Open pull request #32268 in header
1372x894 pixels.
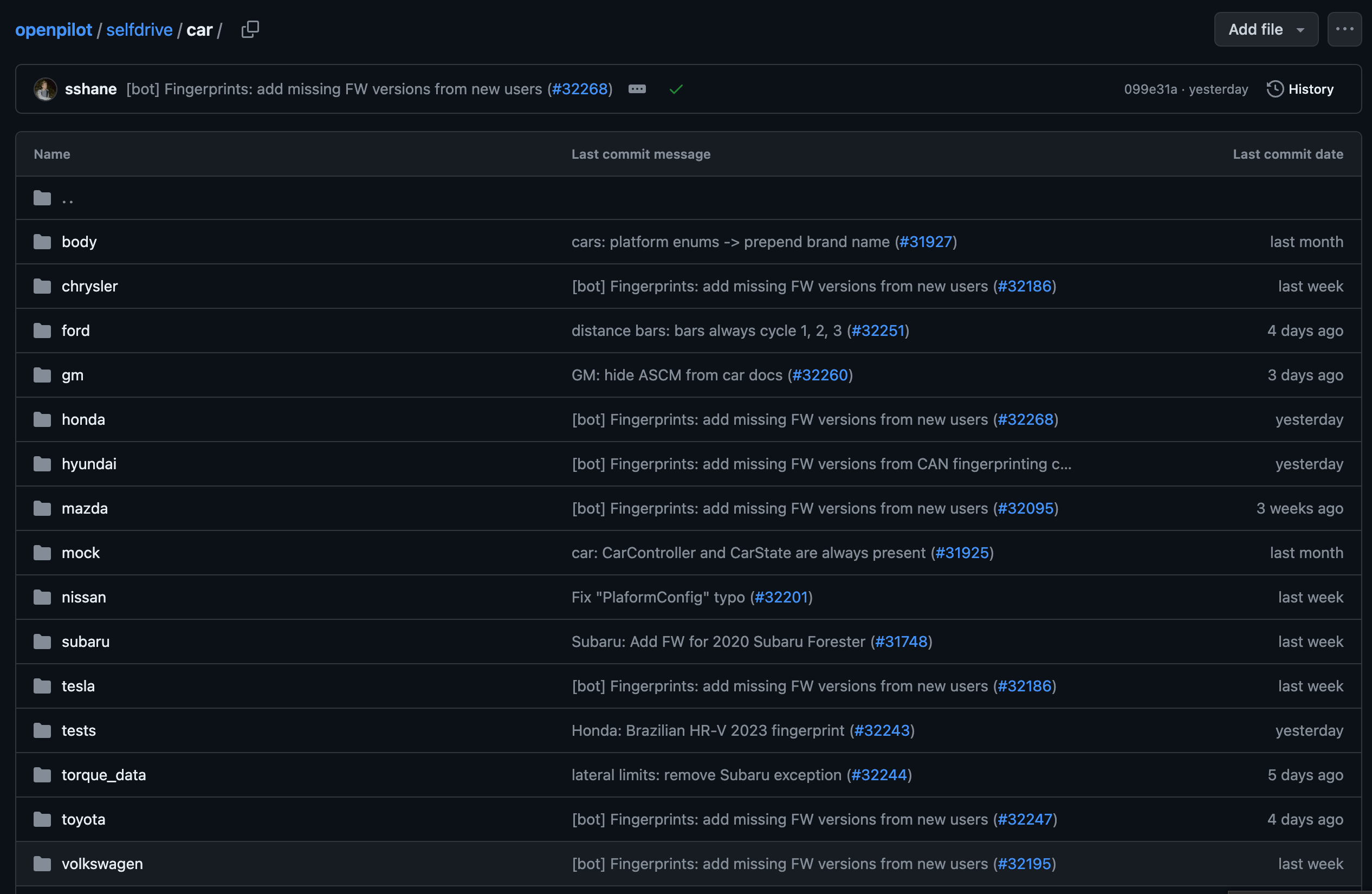pyautogui.click(x=579, y=89)
